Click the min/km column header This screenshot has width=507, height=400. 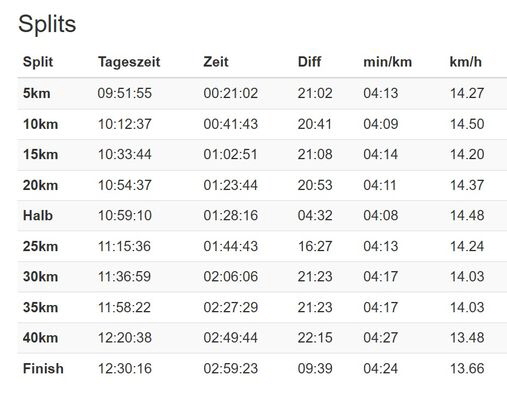coord(387,62)
